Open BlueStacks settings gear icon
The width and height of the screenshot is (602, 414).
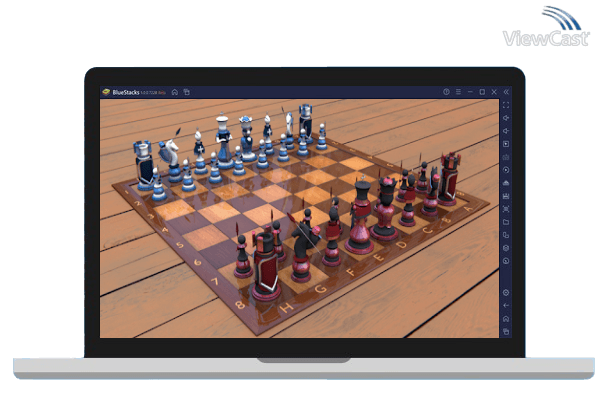tap(506, 293)
